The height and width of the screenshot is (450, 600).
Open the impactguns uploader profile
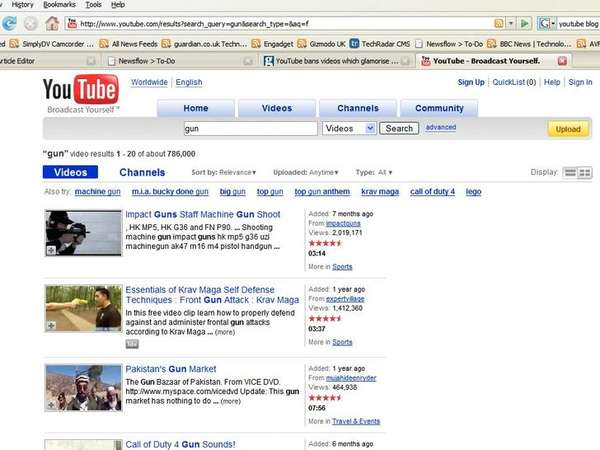point(343,223)
